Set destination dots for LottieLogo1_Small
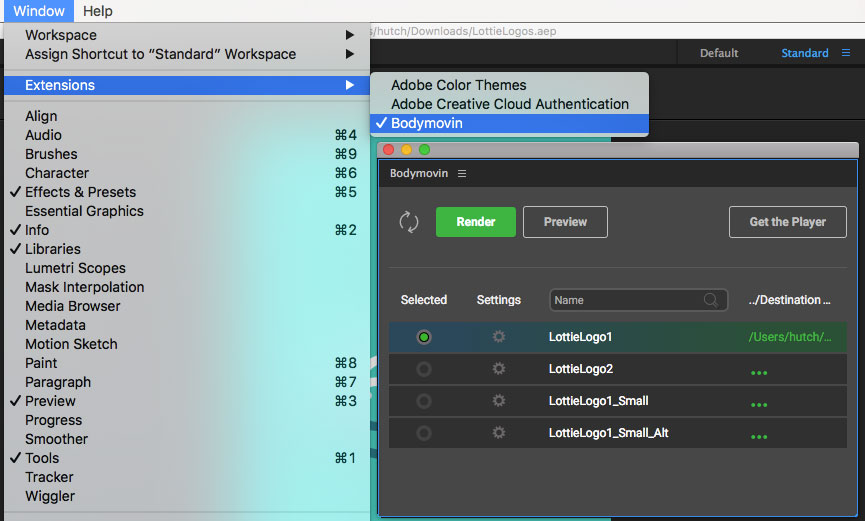This screenshot has width=865, height=521. click(759, 405)
